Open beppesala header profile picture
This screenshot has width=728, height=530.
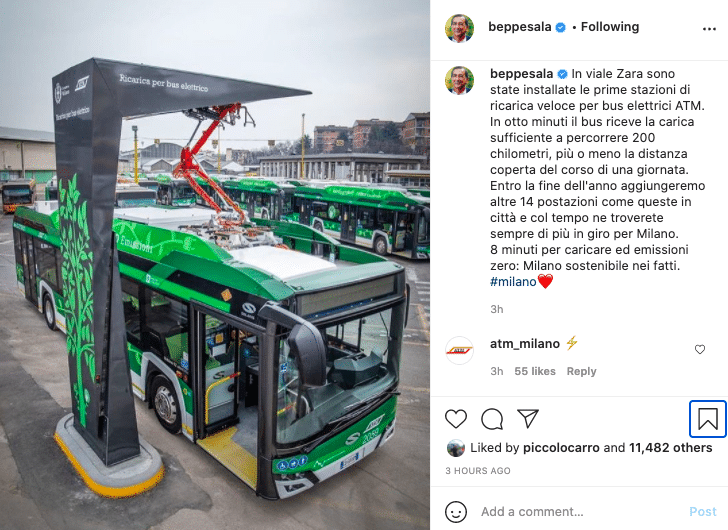pos(459,28)
